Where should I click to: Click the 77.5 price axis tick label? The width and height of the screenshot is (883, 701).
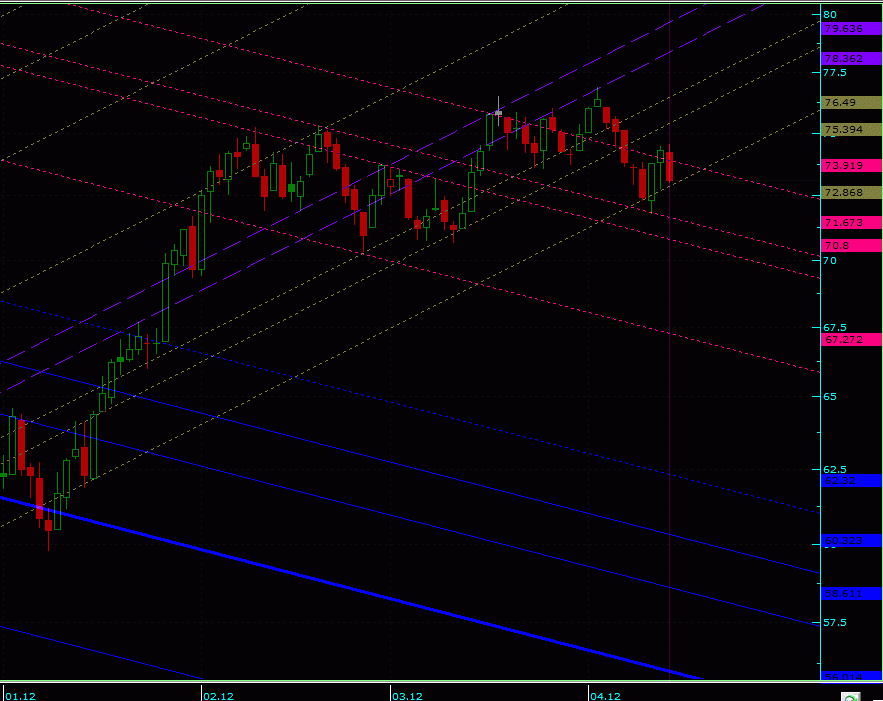835,73
